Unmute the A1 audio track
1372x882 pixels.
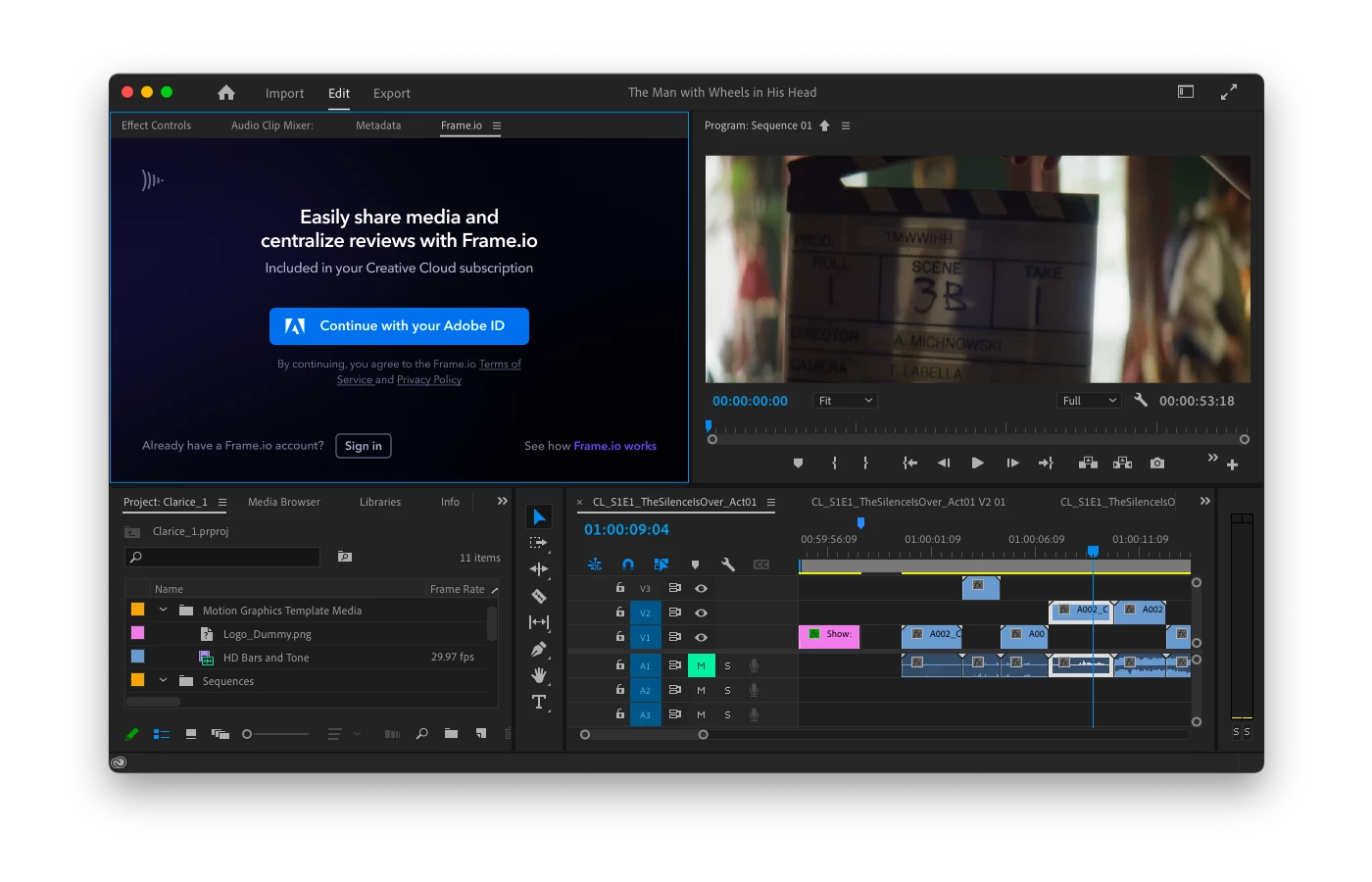point(701,665)
